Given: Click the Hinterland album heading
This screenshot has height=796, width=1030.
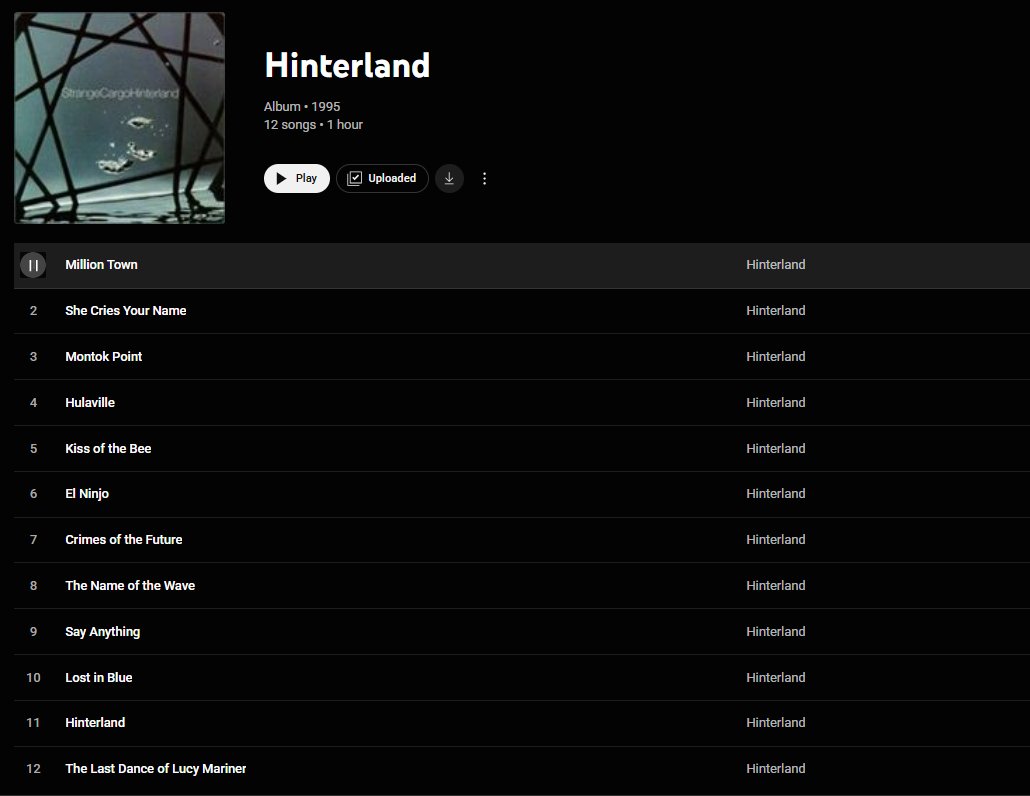Looking at the screenshot, I should (347, 66).
